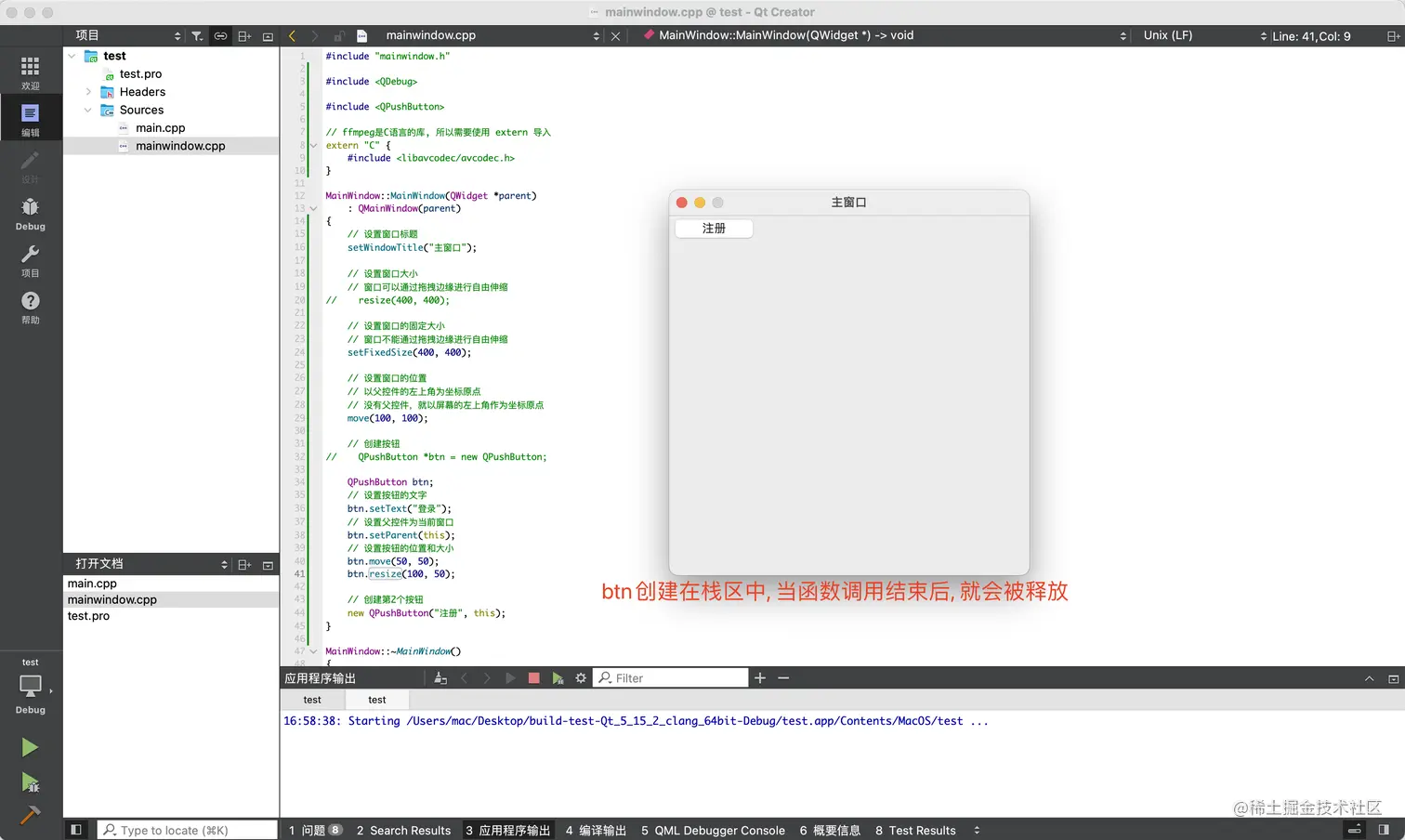This screenshot has height=840, width=1405.
Task: Go forward in editor navigation history
Action: click(x=315, y=36)
